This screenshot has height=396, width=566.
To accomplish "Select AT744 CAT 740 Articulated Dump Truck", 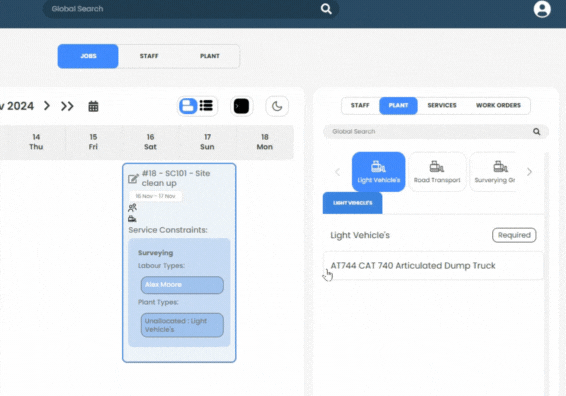I will (433, 266).
